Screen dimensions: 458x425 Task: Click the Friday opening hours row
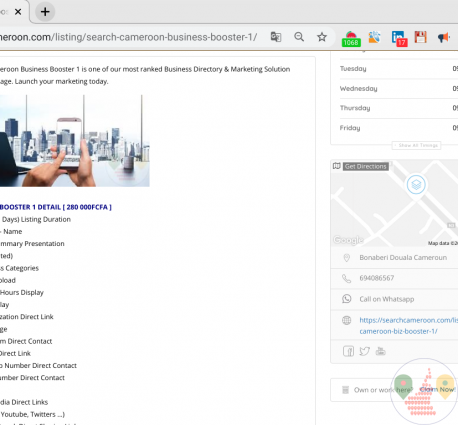(x=399, y=128)
